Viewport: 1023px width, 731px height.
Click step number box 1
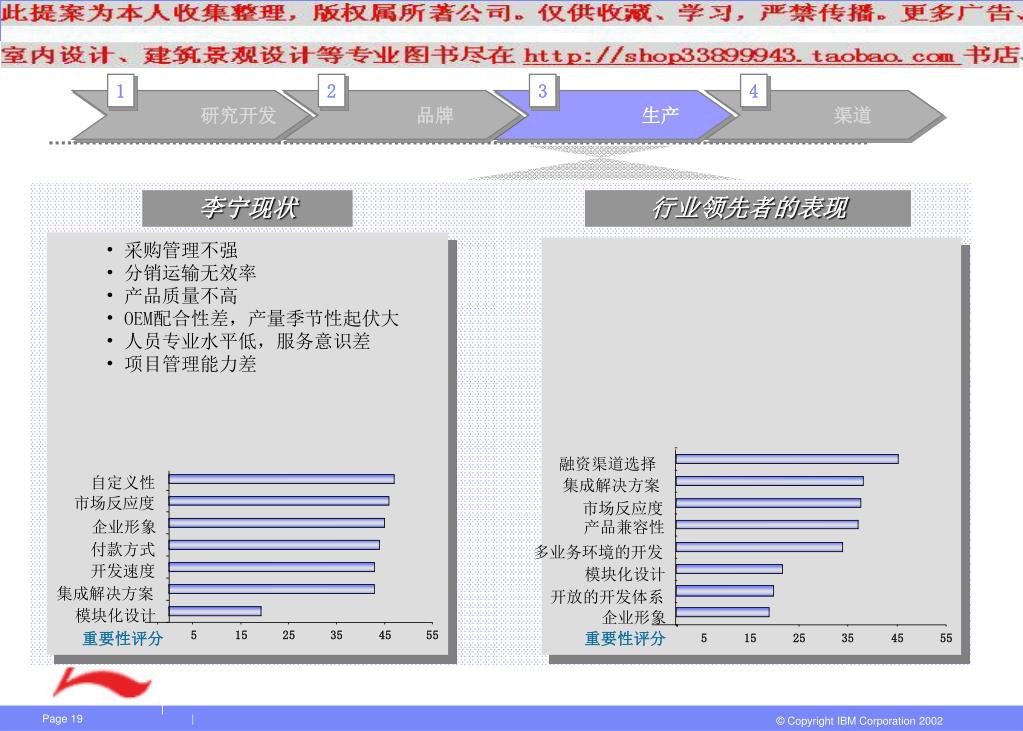120,91
